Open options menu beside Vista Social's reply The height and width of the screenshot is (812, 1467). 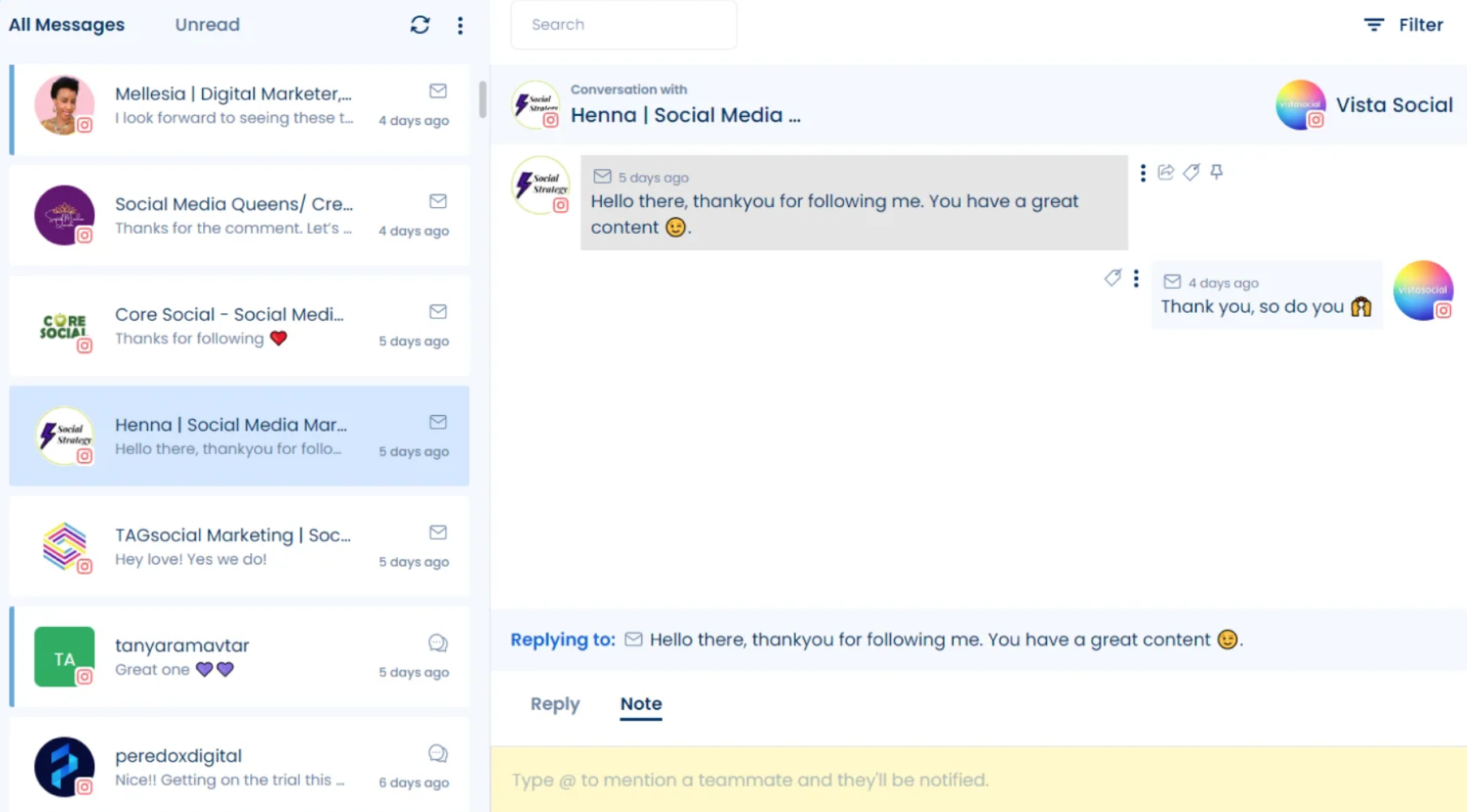1136,278
